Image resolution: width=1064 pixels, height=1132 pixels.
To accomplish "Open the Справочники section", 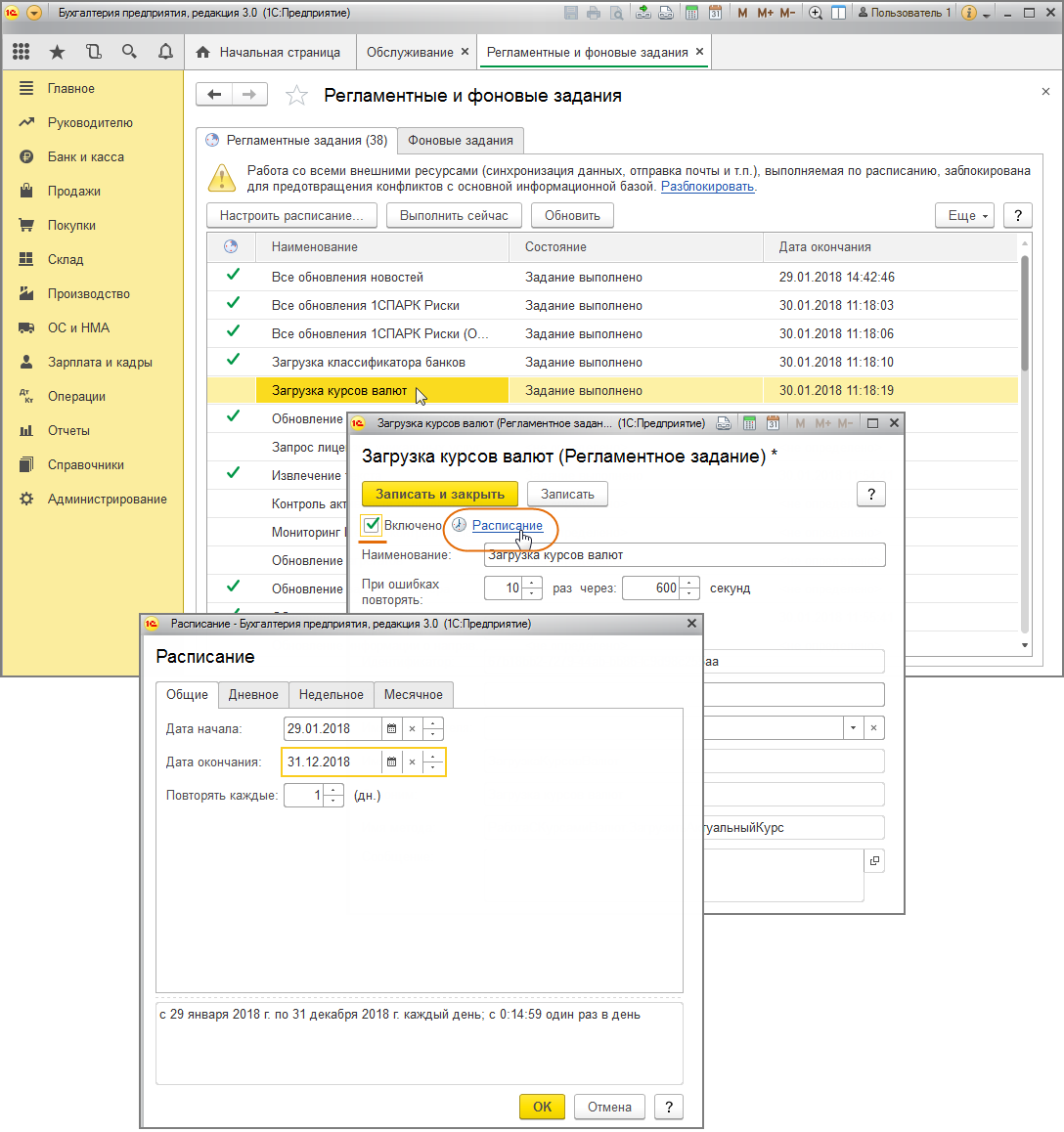I will (x=85, y=464).
